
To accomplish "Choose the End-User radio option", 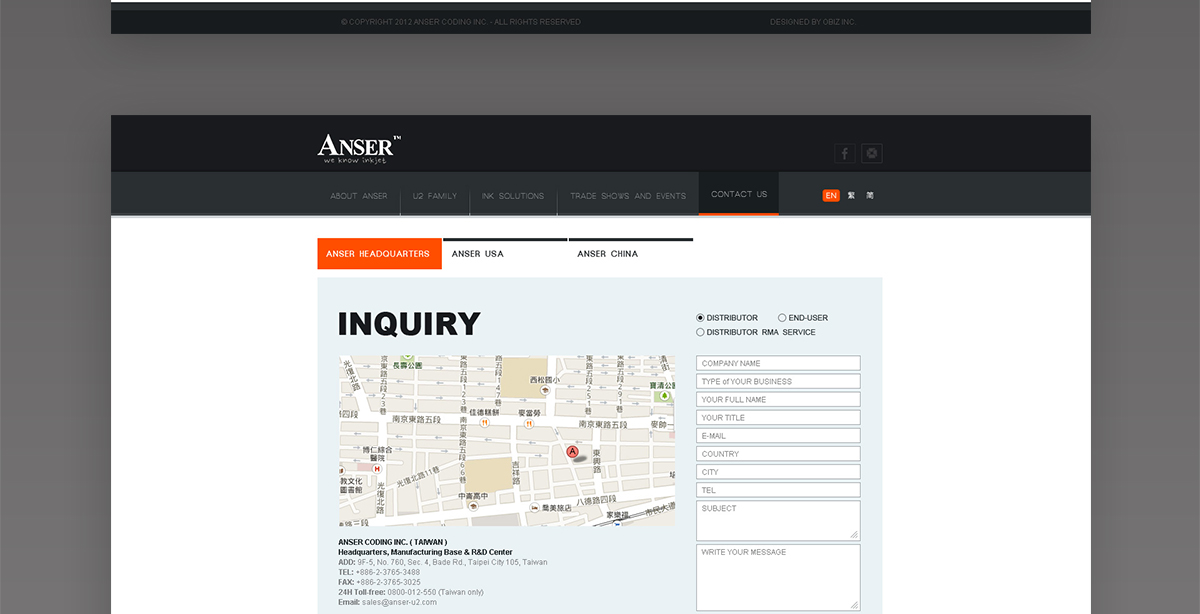I will pyautogui.click(x=782, y=318).
